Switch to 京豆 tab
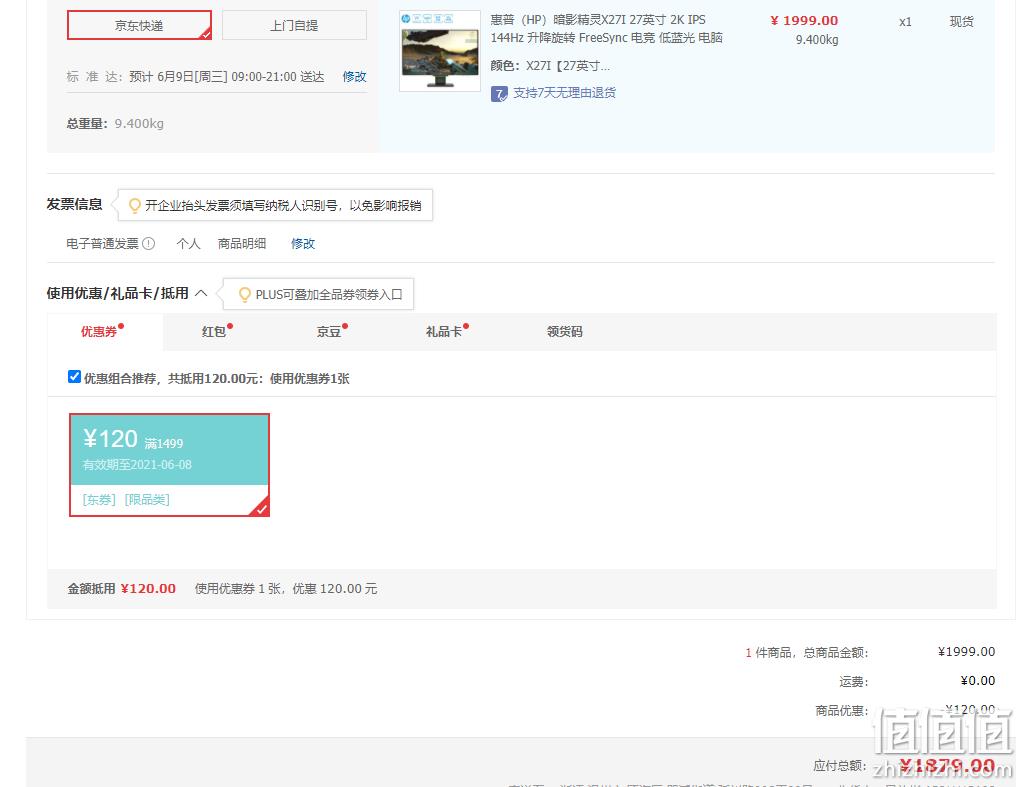This screenshot has height=787, width=1022. pos(331,332)
